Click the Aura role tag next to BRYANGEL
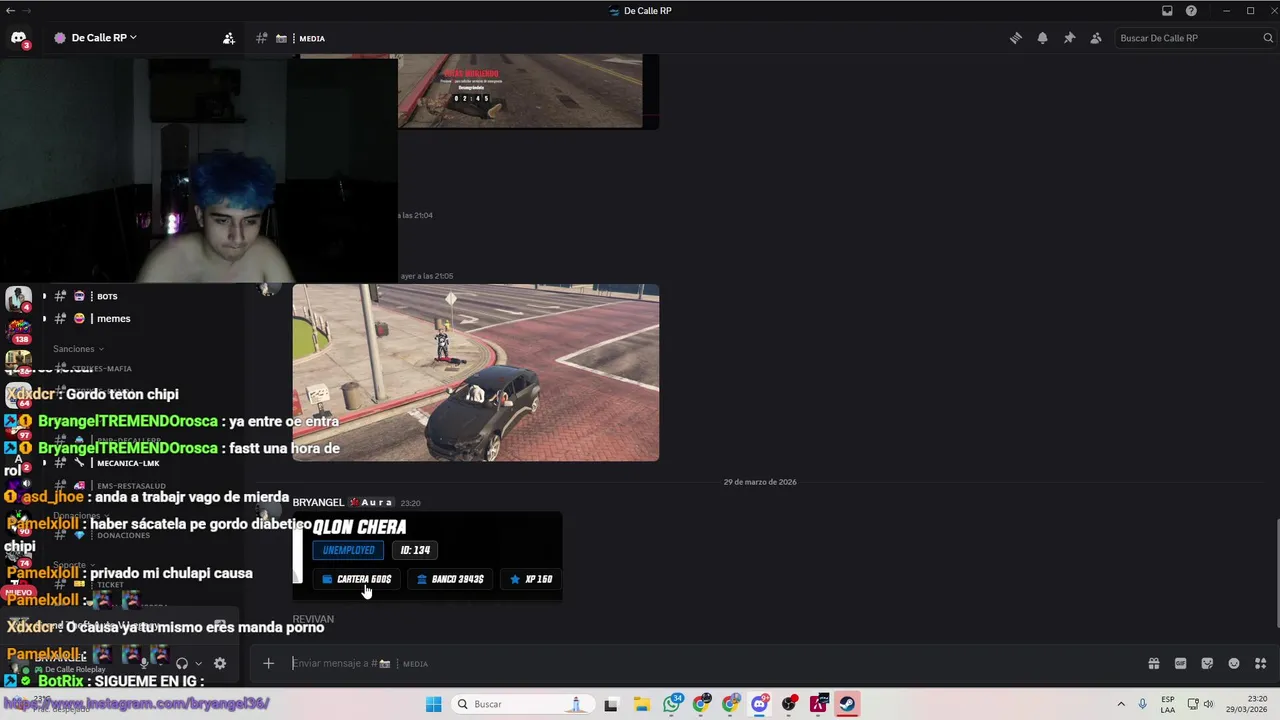Screen dimensions: 1280x720 pos(371,502)
